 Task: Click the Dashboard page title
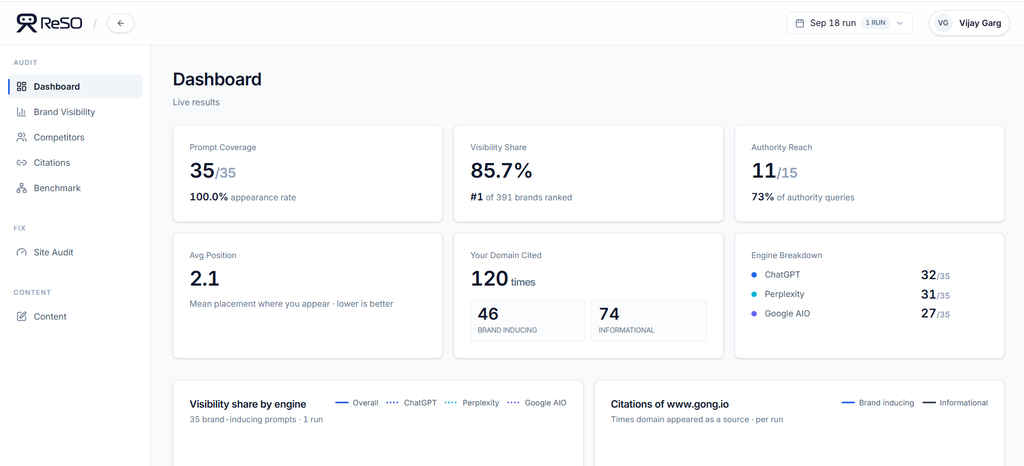217,80
